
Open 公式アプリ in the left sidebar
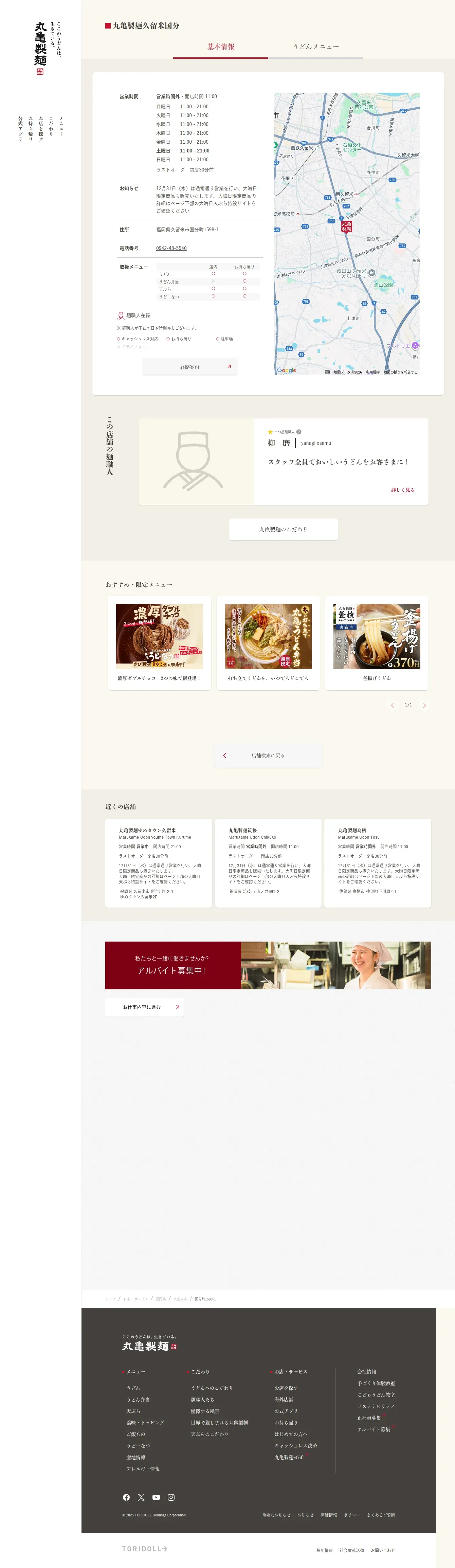coord(19,128)
